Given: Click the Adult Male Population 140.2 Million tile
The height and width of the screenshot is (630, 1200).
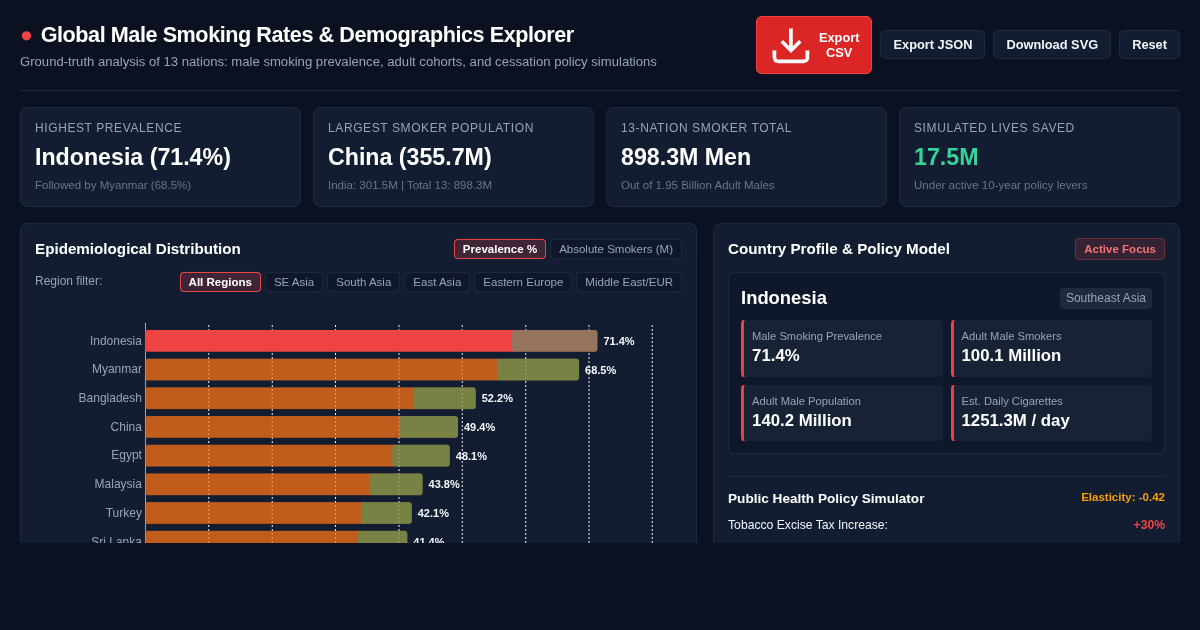Looking at the screenshot, I should pos(842,413).
